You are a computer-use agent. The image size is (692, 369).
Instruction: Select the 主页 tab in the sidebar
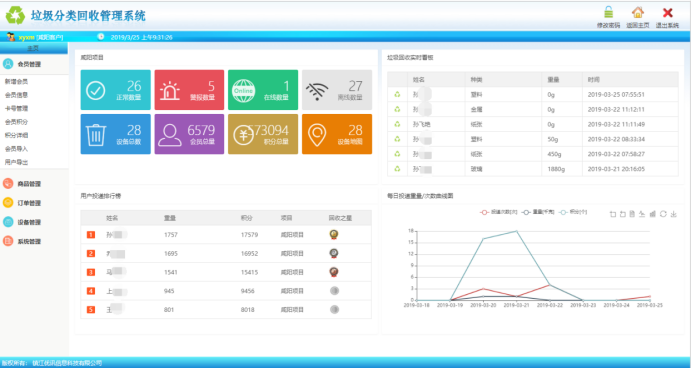pos(34,49)
